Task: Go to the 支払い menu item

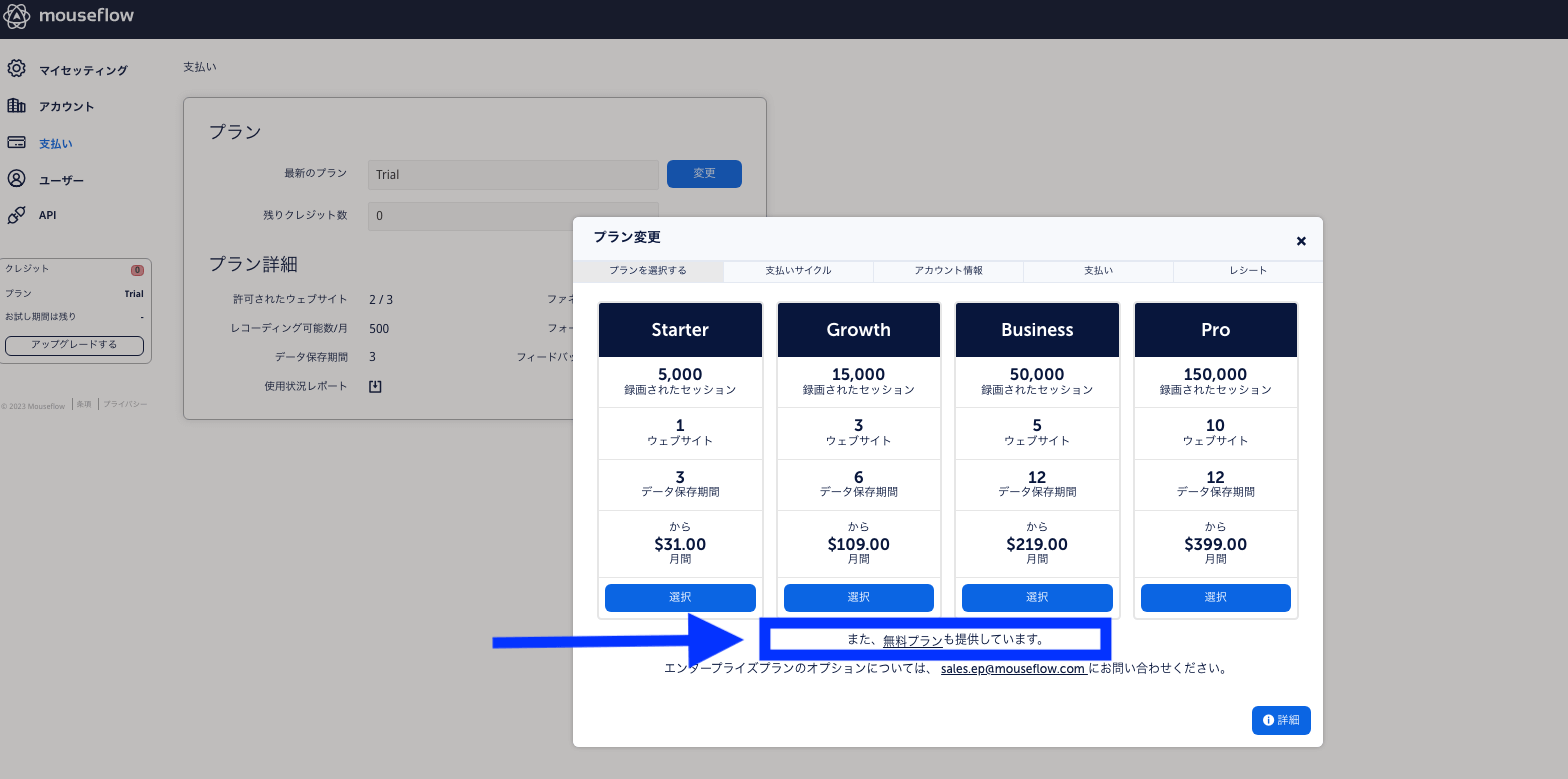Action: 55,144
